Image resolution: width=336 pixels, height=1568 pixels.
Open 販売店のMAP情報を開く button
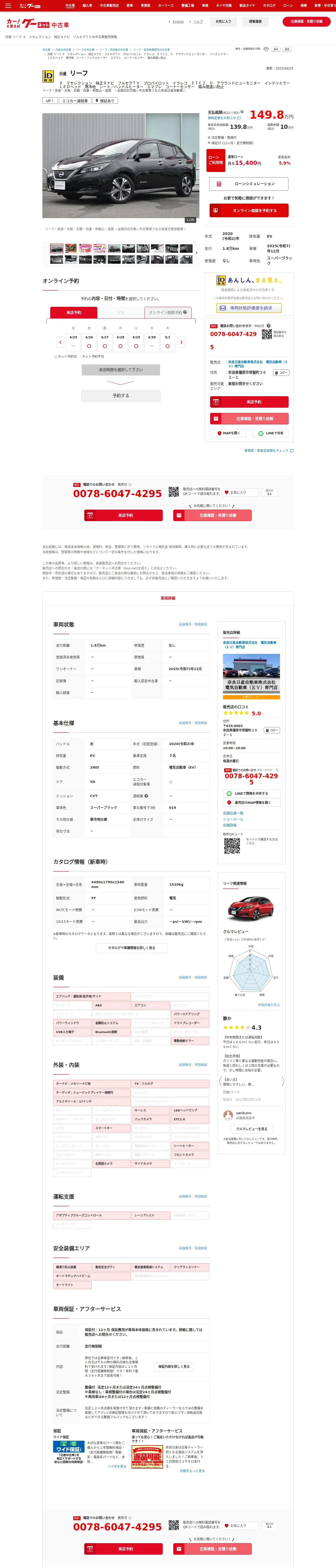251,802
